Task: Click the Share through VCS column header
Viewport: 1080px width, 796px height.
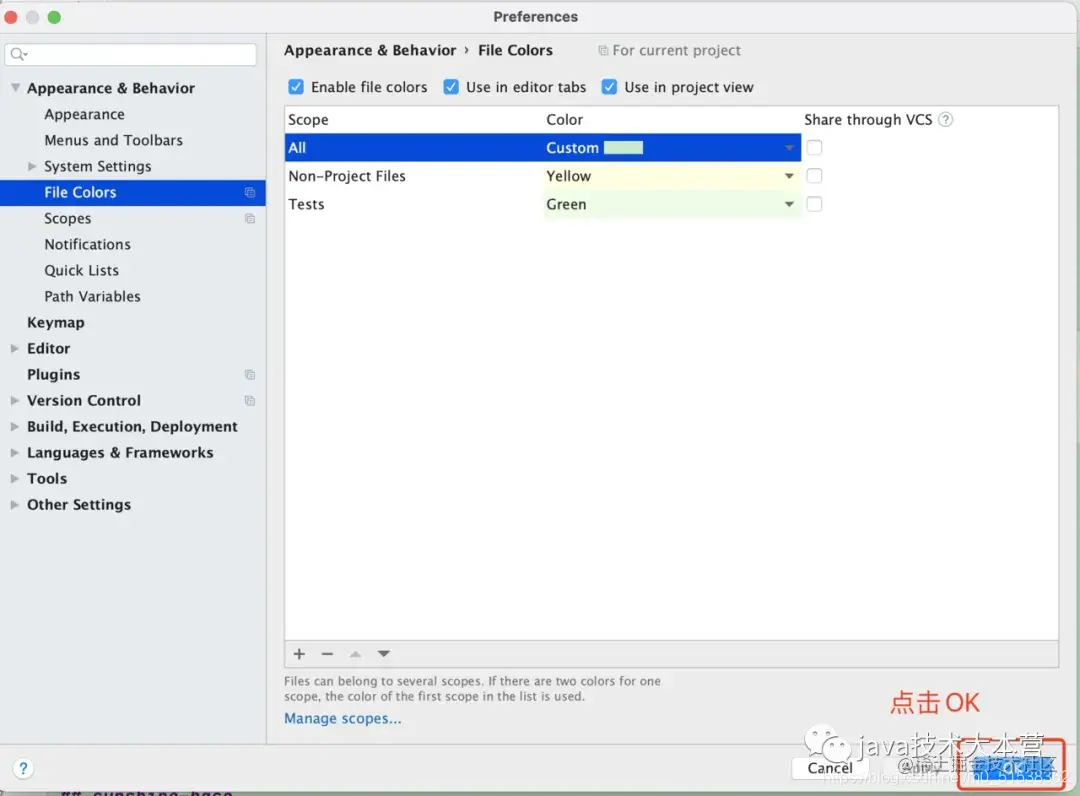Action: 868,120
